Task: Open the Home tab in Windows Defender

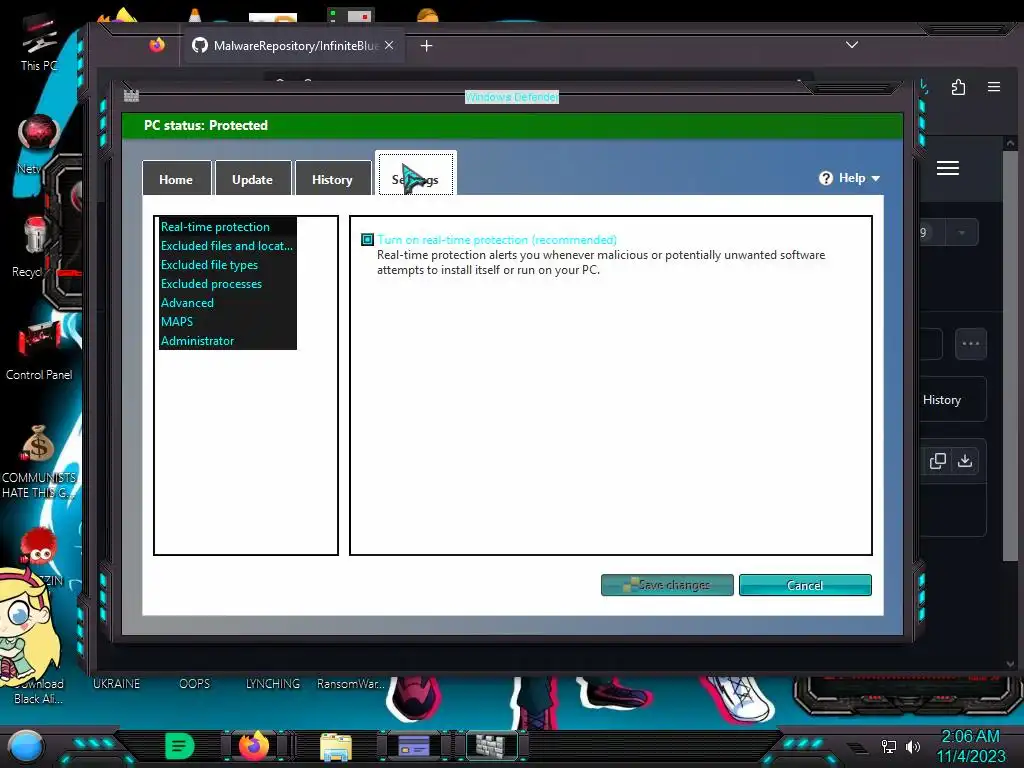Action: pos(176,179)
